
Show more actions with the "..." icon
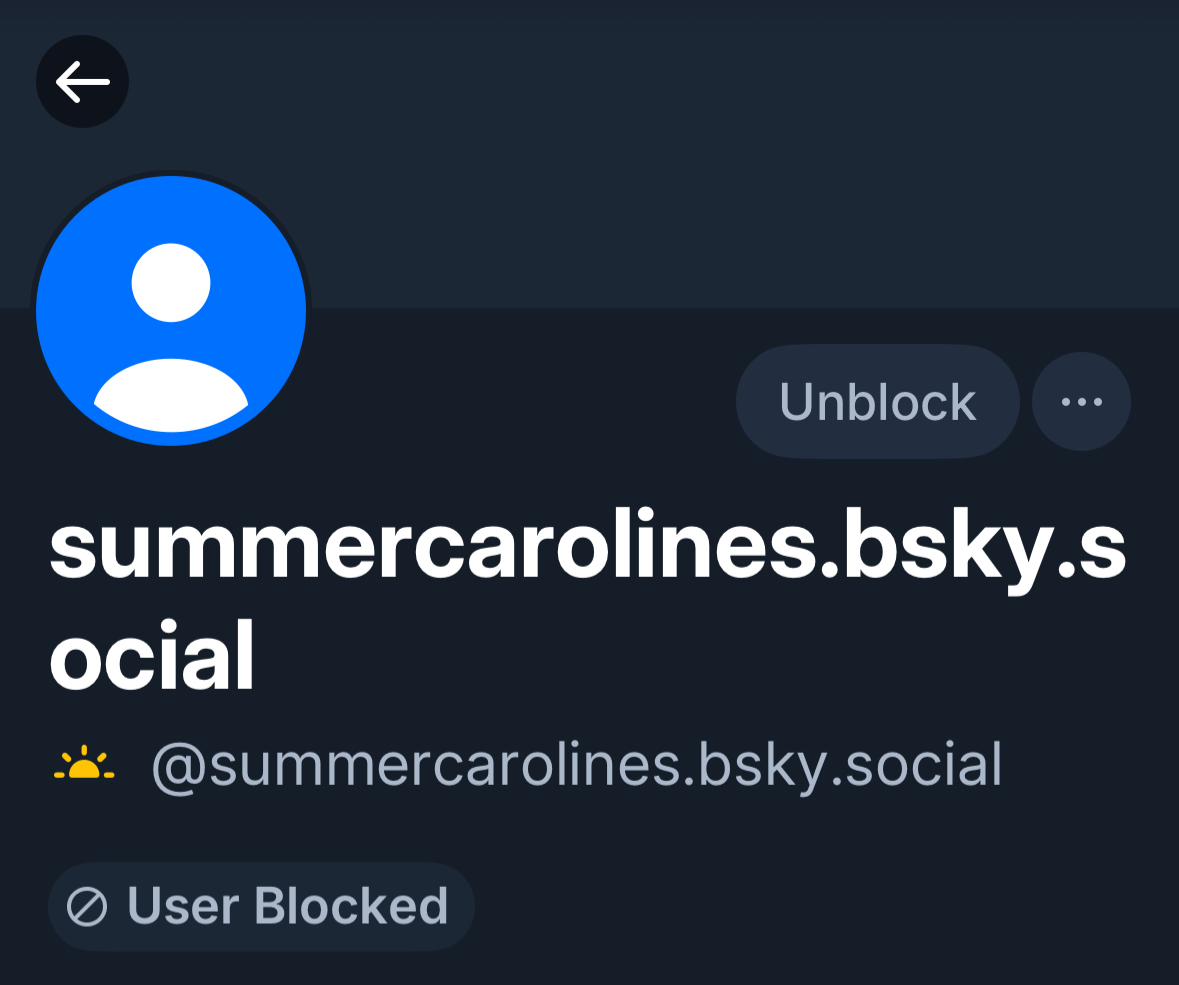point(1081,402)
